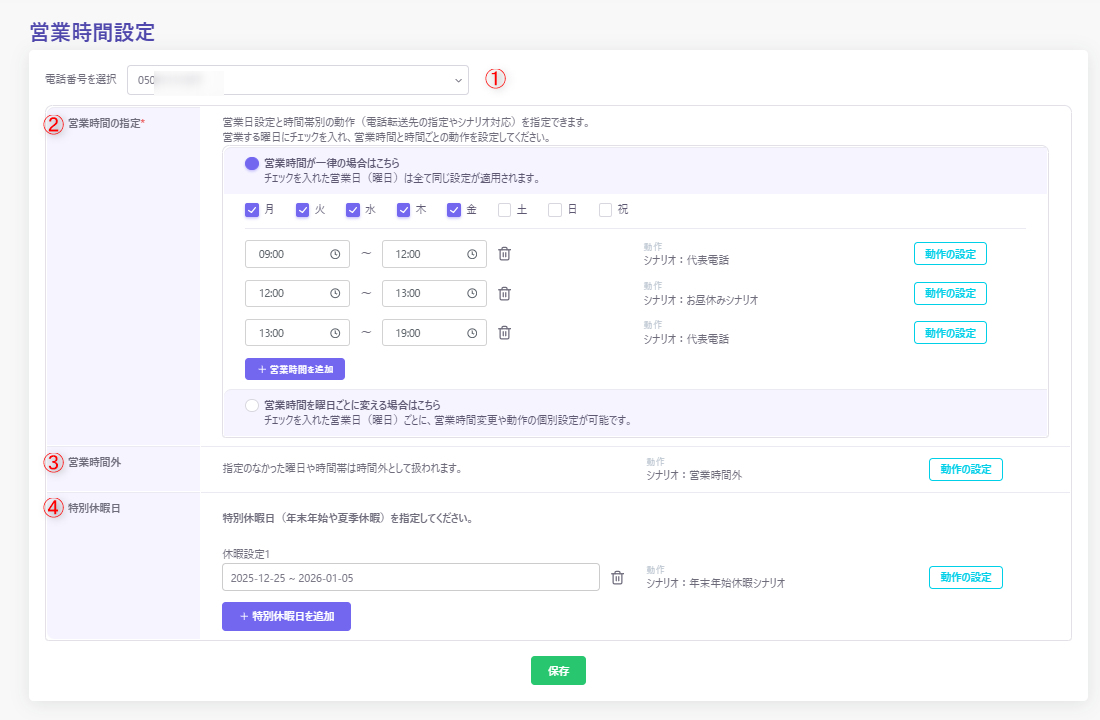Click 動作の設定 for 営業時間外 scenario

(965, 469)
